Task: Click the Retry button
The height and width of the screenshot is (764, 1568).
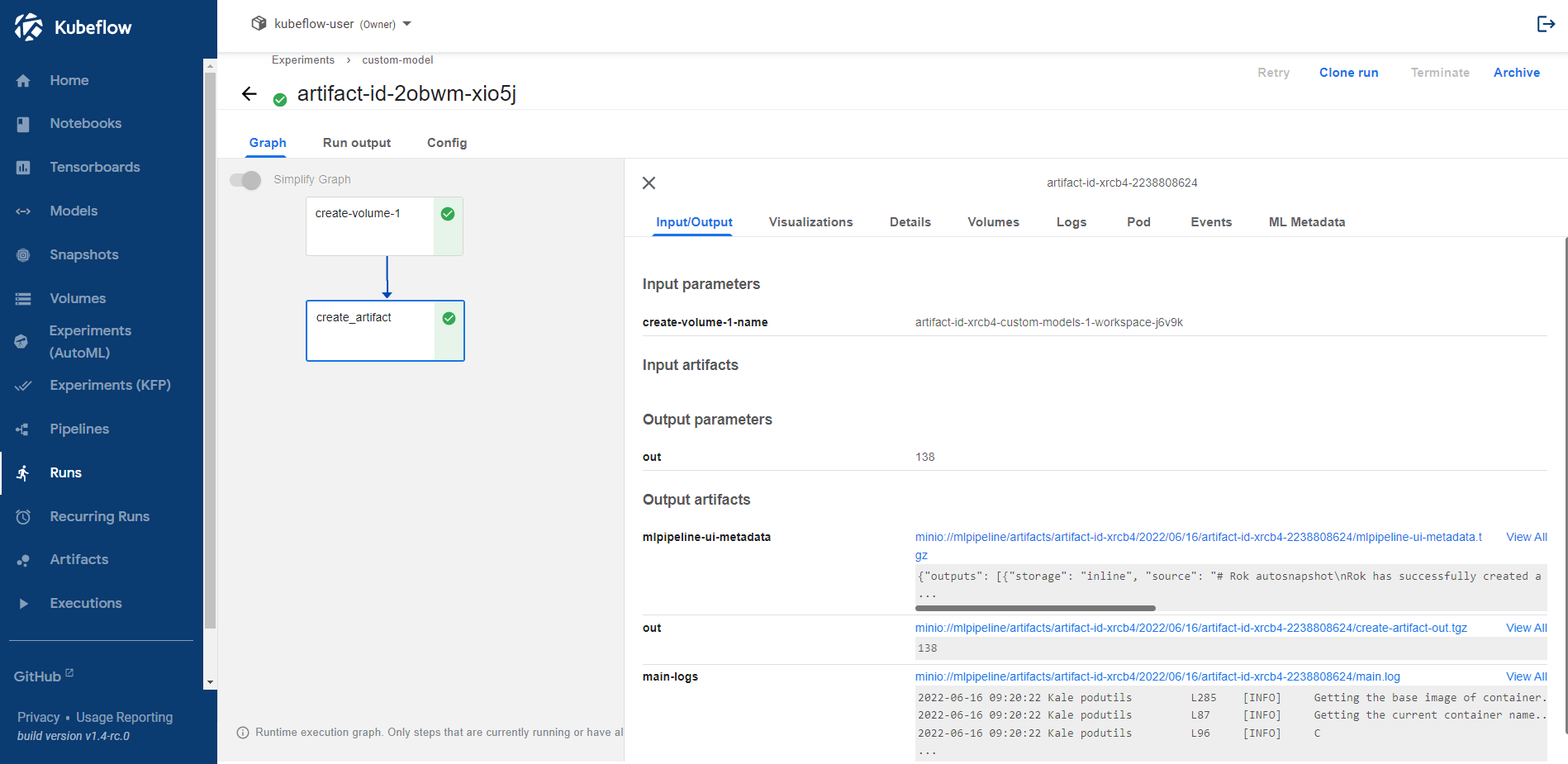Action: pyautogui.click(x=1273, y=73)
